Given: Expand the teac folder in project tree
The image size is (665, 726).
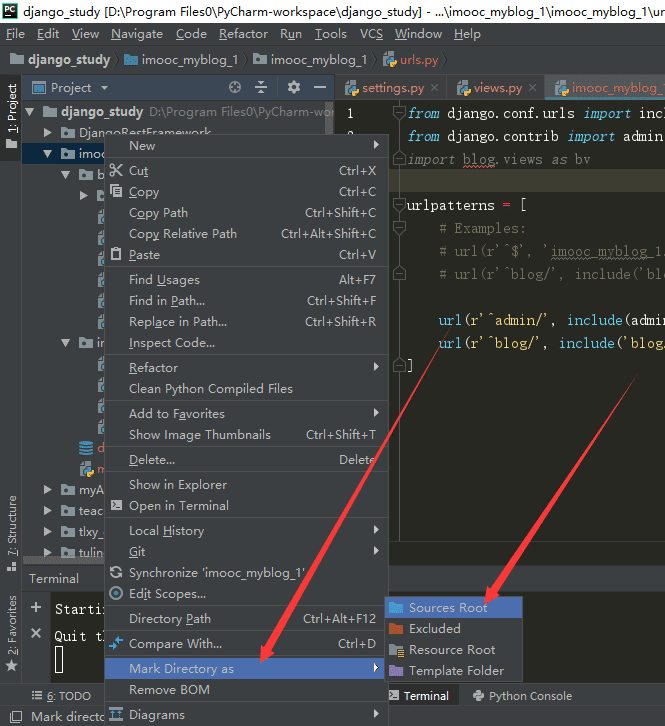Looking at the screenshot, I should pos(47,510).
